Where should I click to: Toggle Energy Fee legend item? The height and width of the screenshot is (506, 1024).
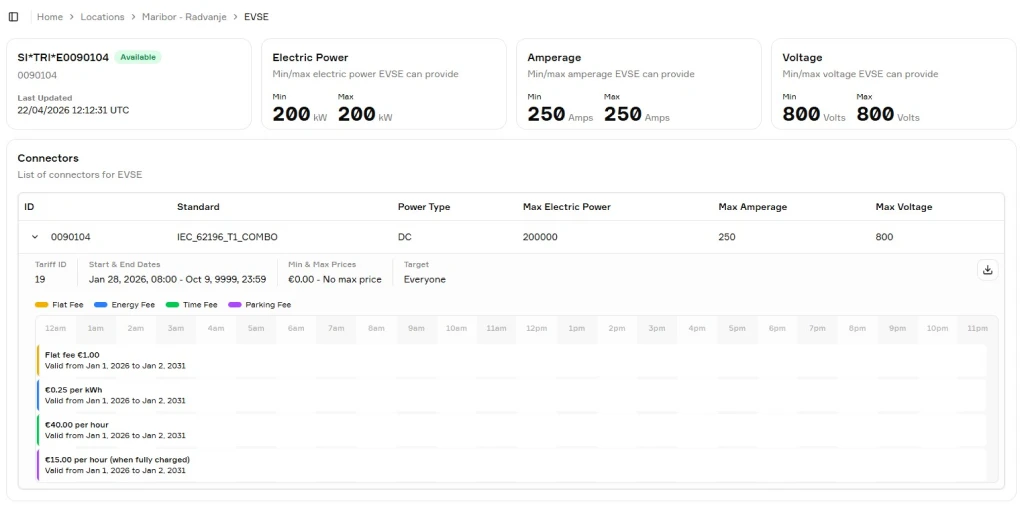pyautogui.click(x=125, y=304)
